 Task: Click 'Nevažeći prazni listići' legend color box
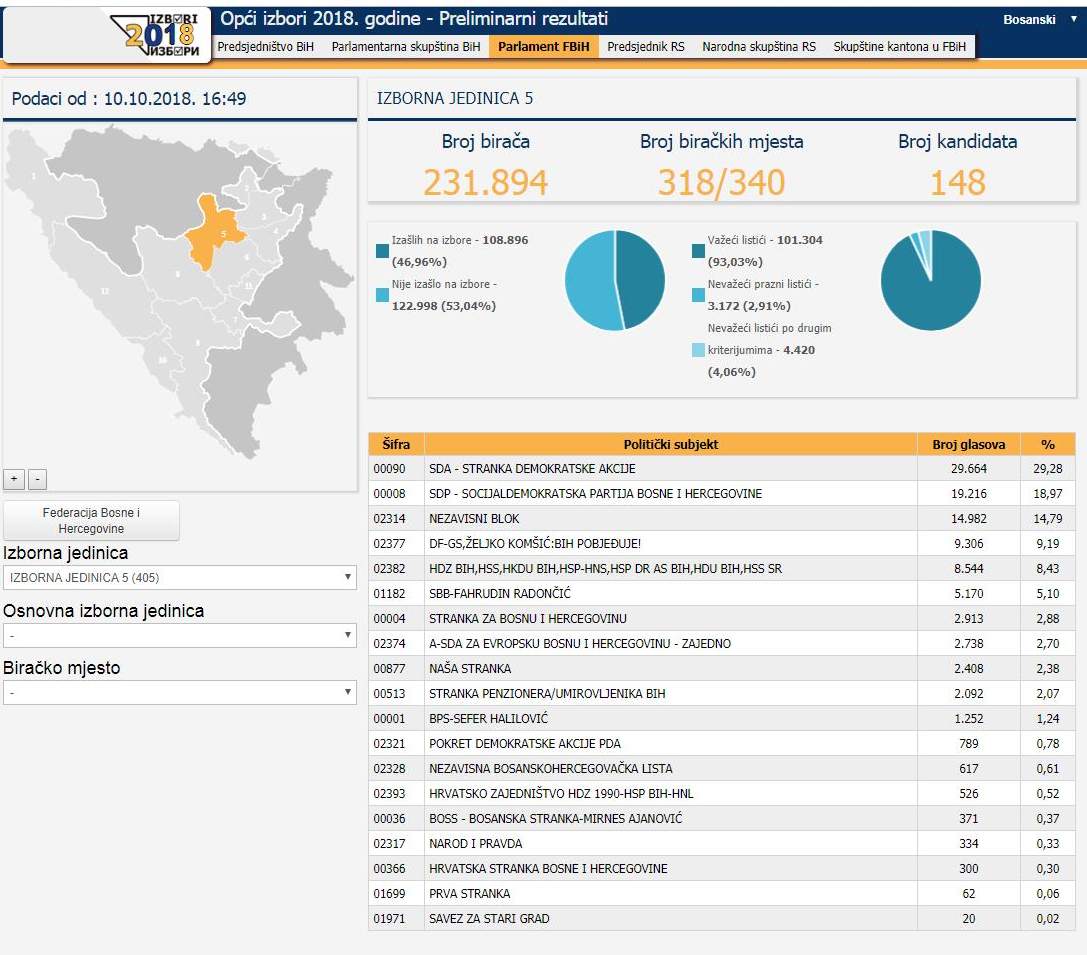click(x=699, y=295)
